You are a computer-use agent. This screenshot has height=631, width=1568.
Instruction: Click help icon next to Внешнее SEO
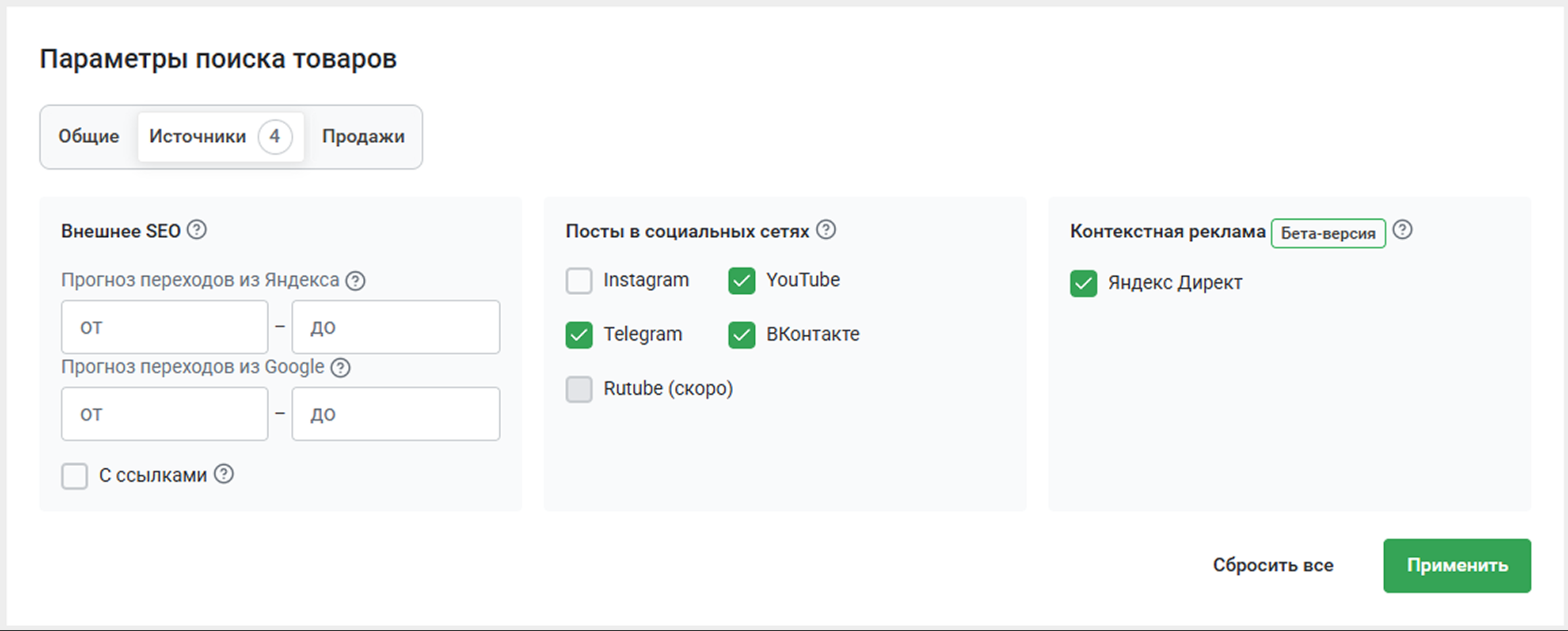point(197,230)
